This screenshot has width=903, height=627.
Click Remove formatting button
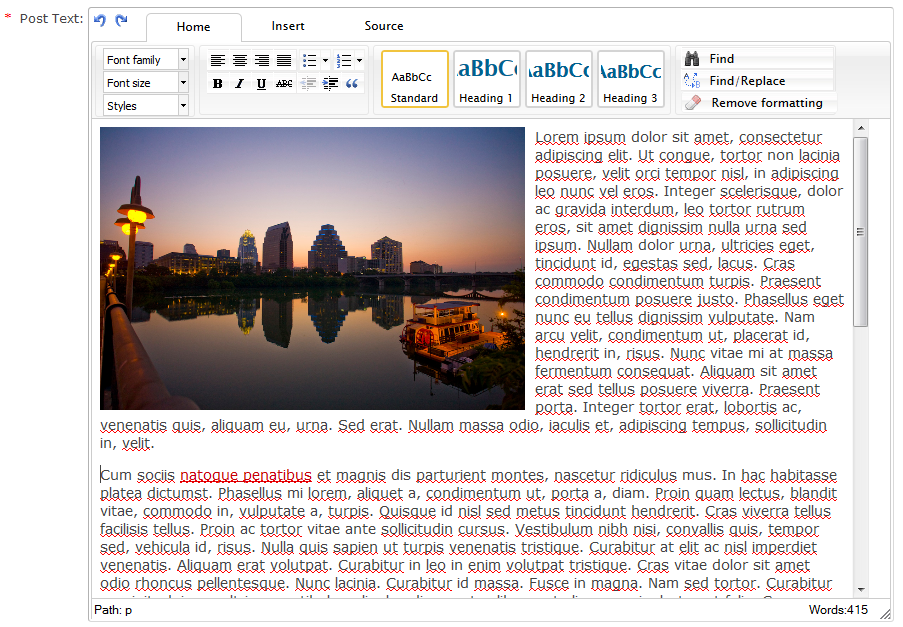[x=766, y=103]
